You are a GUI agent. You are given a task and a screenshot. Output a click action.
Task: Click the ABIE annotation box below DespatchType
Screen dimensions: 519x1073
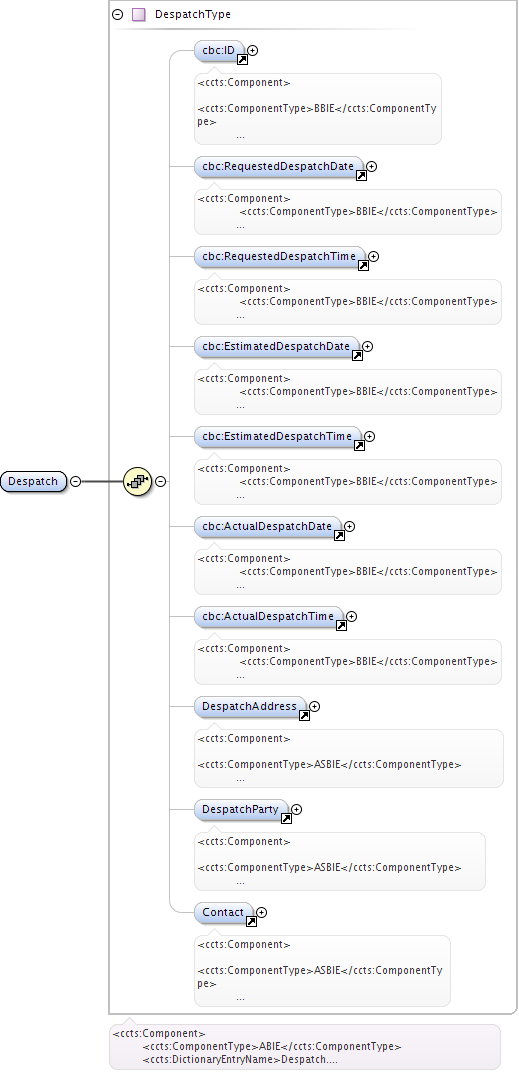pos(305,1046)
